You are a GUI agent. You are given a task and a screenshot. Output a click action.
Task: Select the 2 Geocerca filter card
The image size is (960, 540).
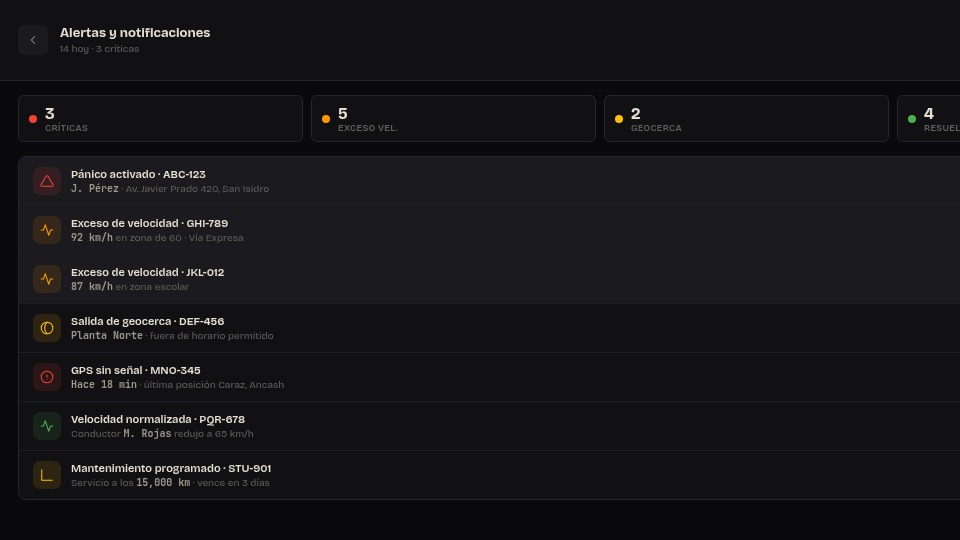[746, 119]
